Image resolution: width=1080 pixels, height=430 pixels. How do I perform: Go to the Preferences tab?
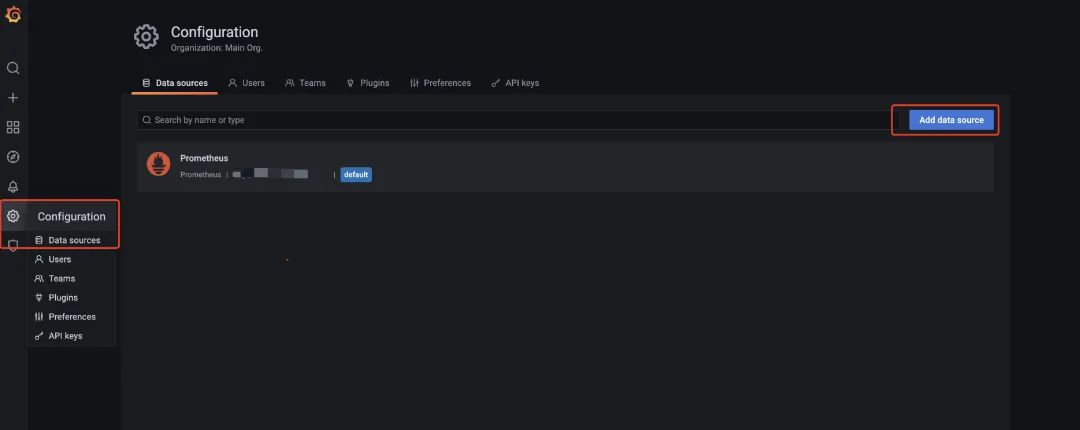tap(440, 83)
